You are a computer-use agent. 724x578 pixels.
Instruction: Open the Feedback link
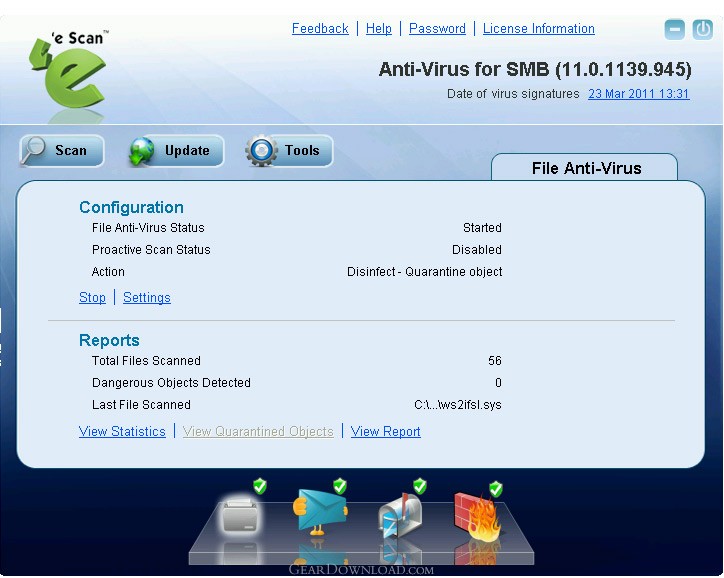click(x=320, y=29)
